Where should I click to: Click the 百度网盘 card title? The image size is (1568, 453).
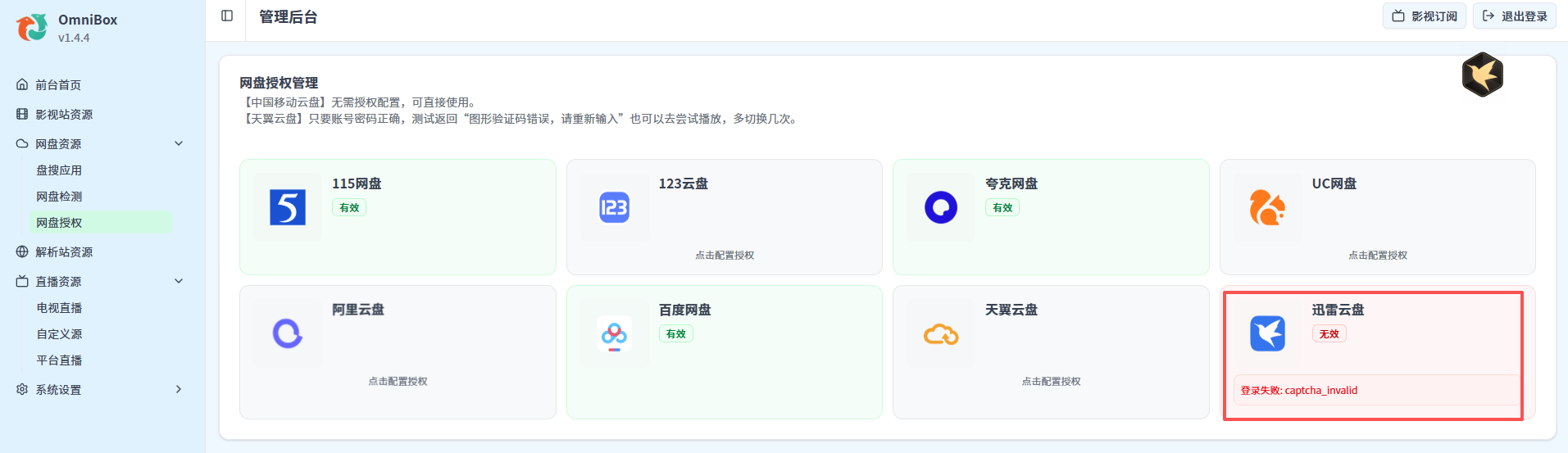(x=685, y=310)
